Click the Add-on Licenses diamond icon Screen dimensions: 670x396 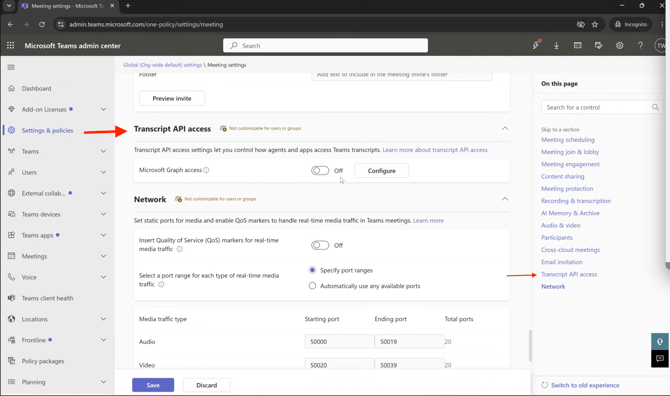point(12,109)
